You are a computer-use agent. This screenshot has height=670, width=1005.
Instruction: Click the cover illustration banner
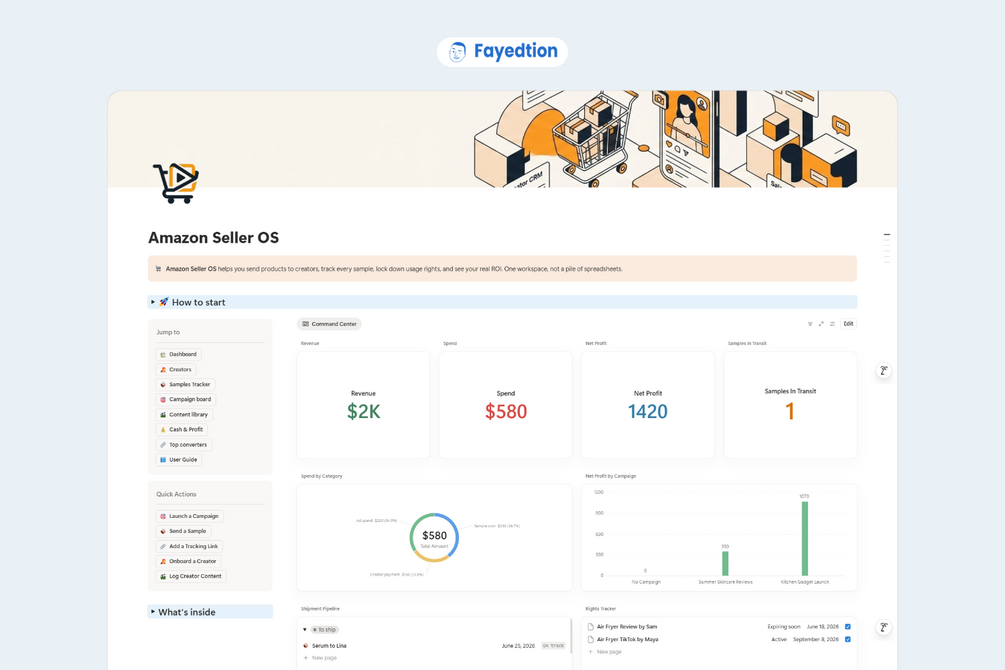click(x=502, y=139)
